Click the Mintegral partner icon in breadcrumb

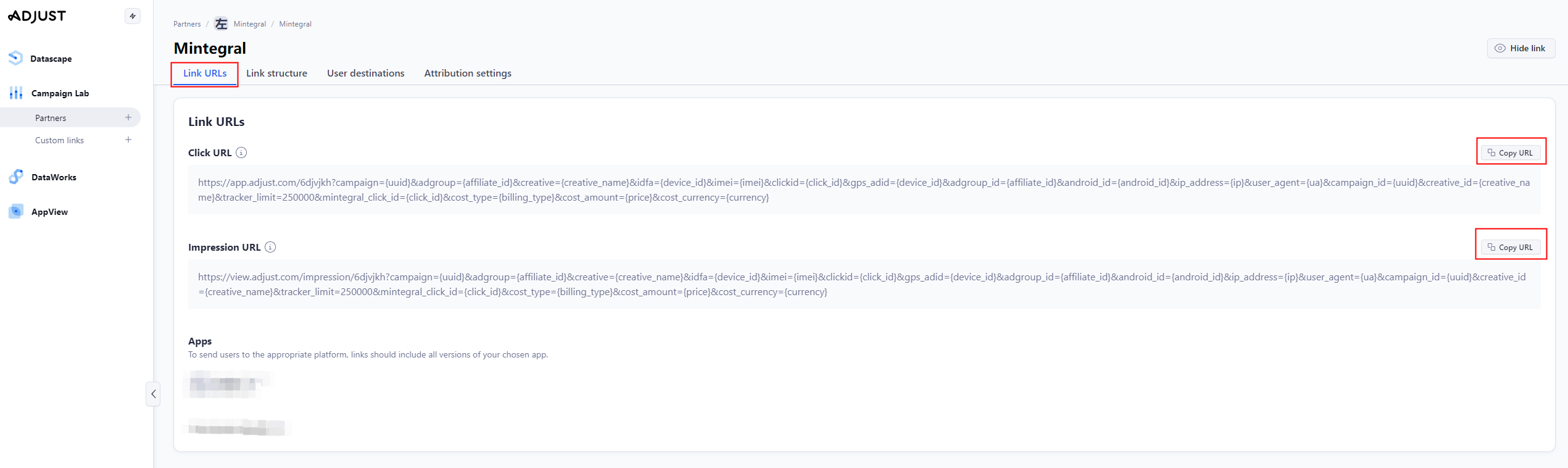click(x=221, y=24)
